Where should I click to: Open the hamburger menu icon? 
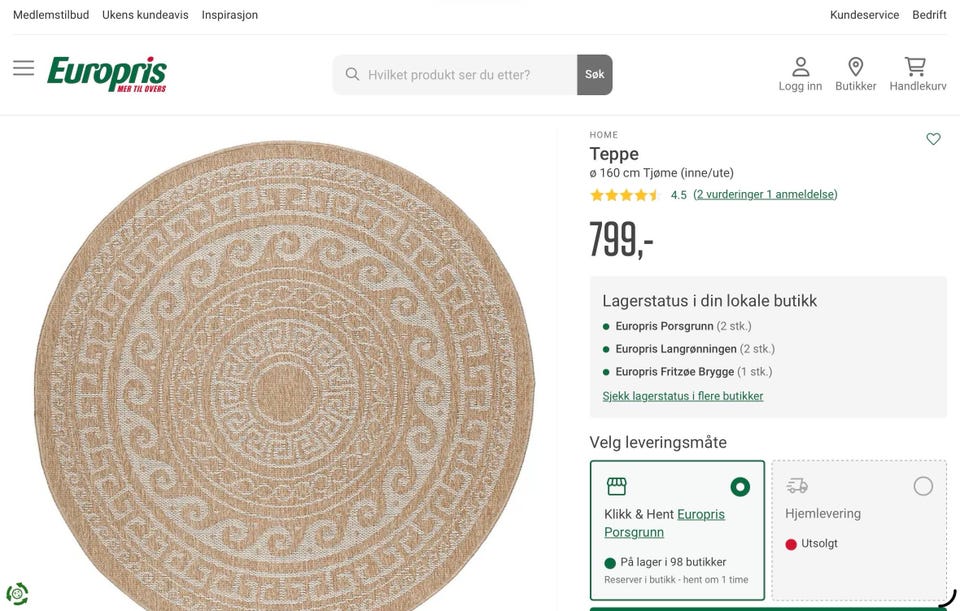point(24,68)
